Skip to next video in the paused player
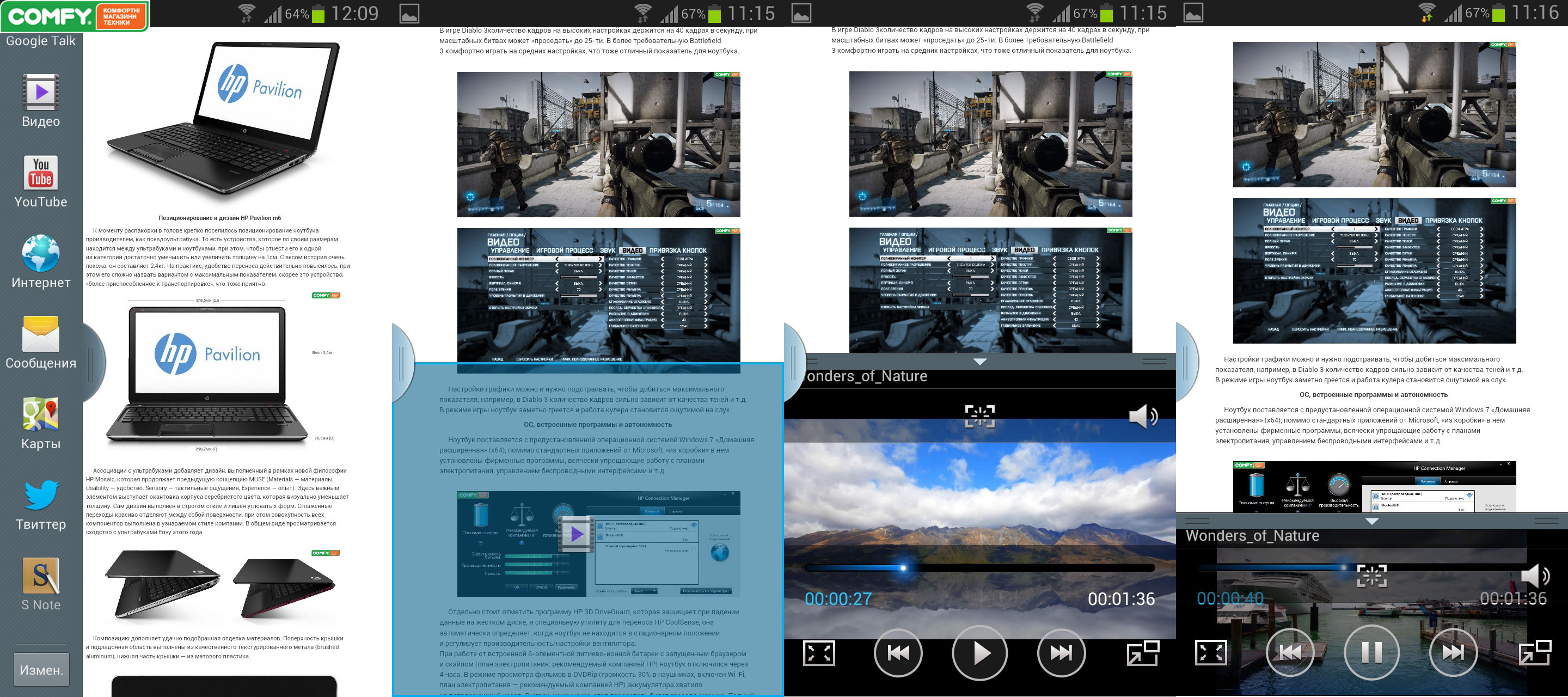 click(x=1061, y=653)
